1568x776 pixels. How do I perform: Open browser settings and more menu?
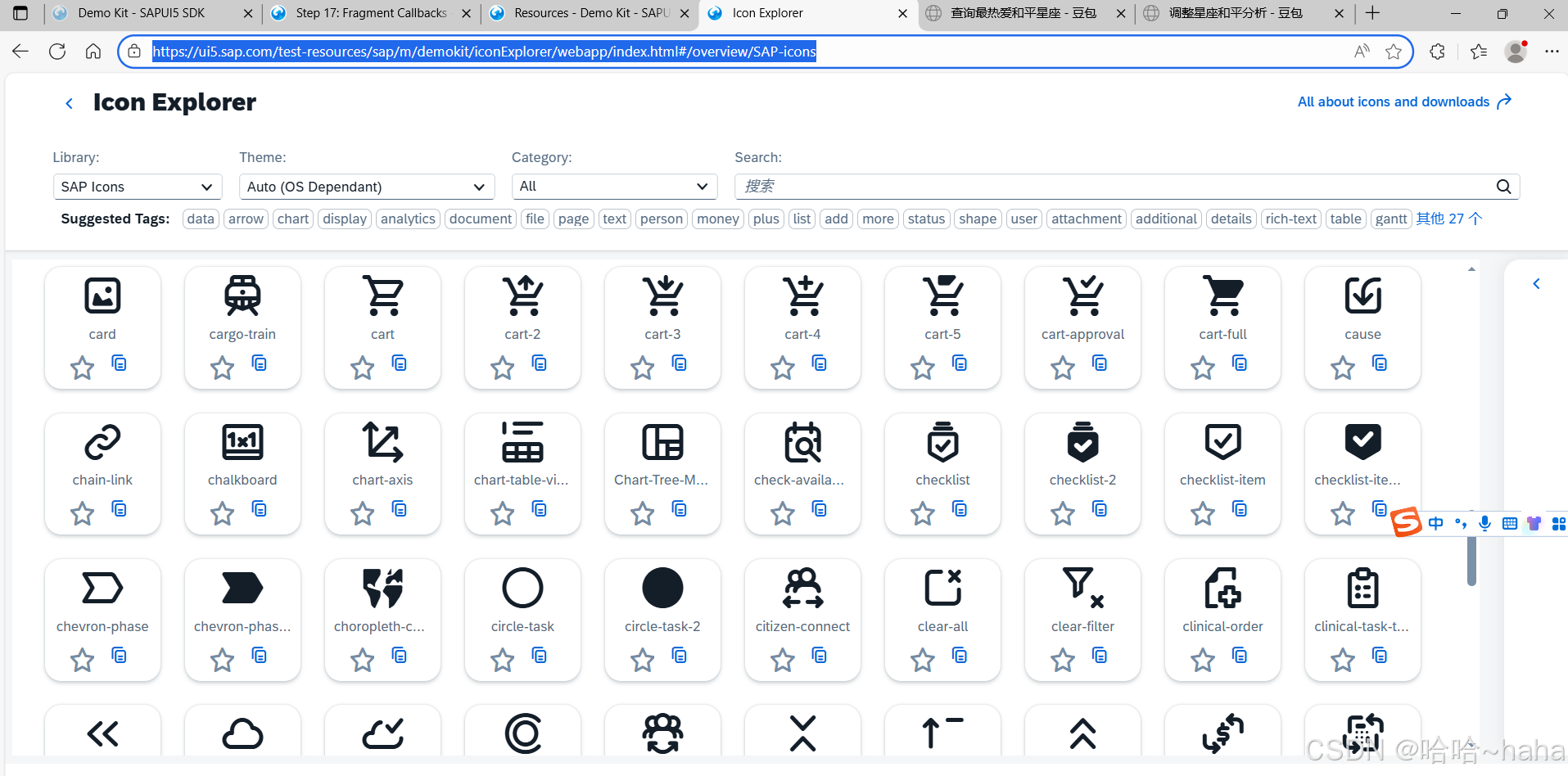click(x=1552, y=52)
